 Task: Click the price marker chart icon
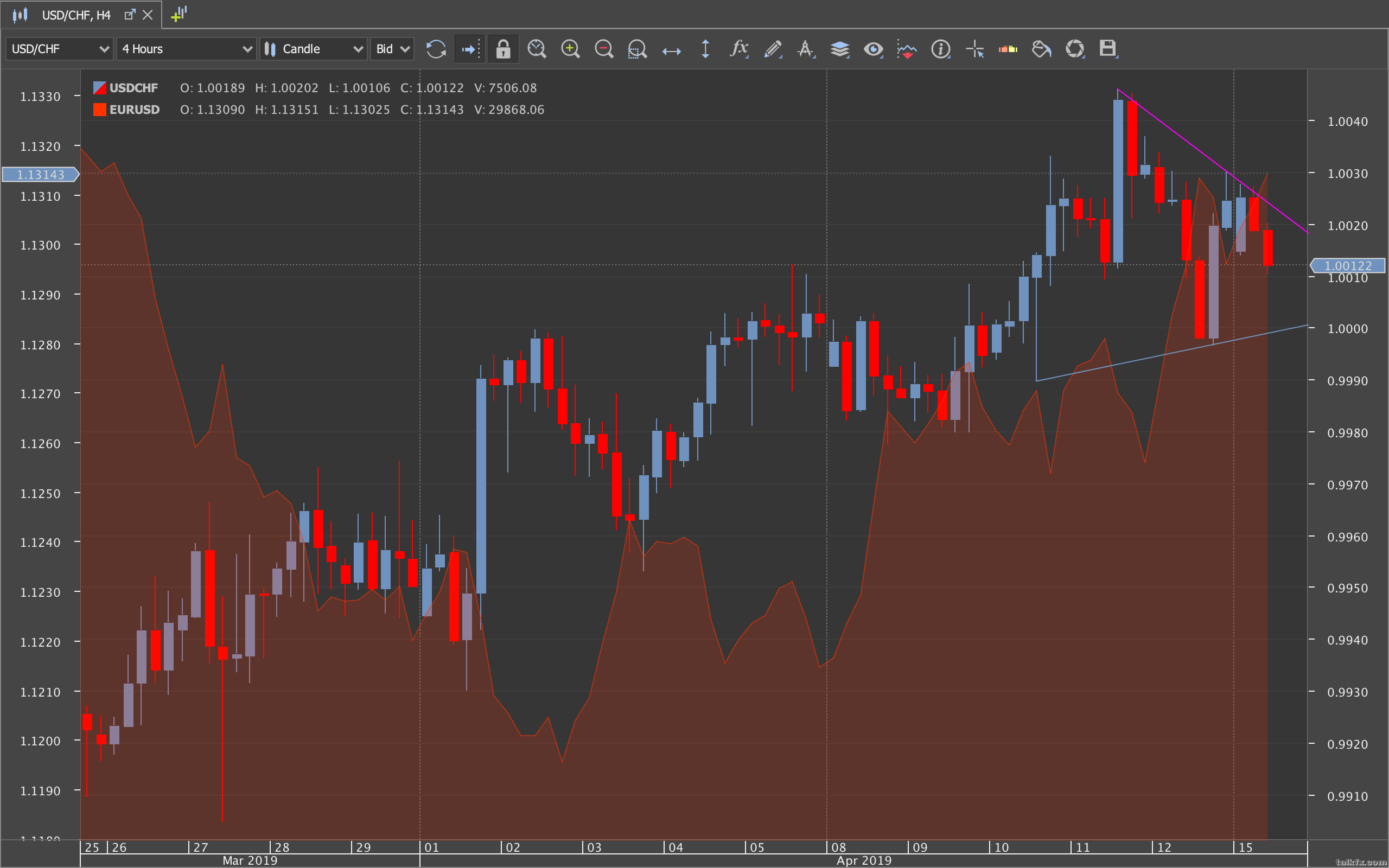(907, 49)
